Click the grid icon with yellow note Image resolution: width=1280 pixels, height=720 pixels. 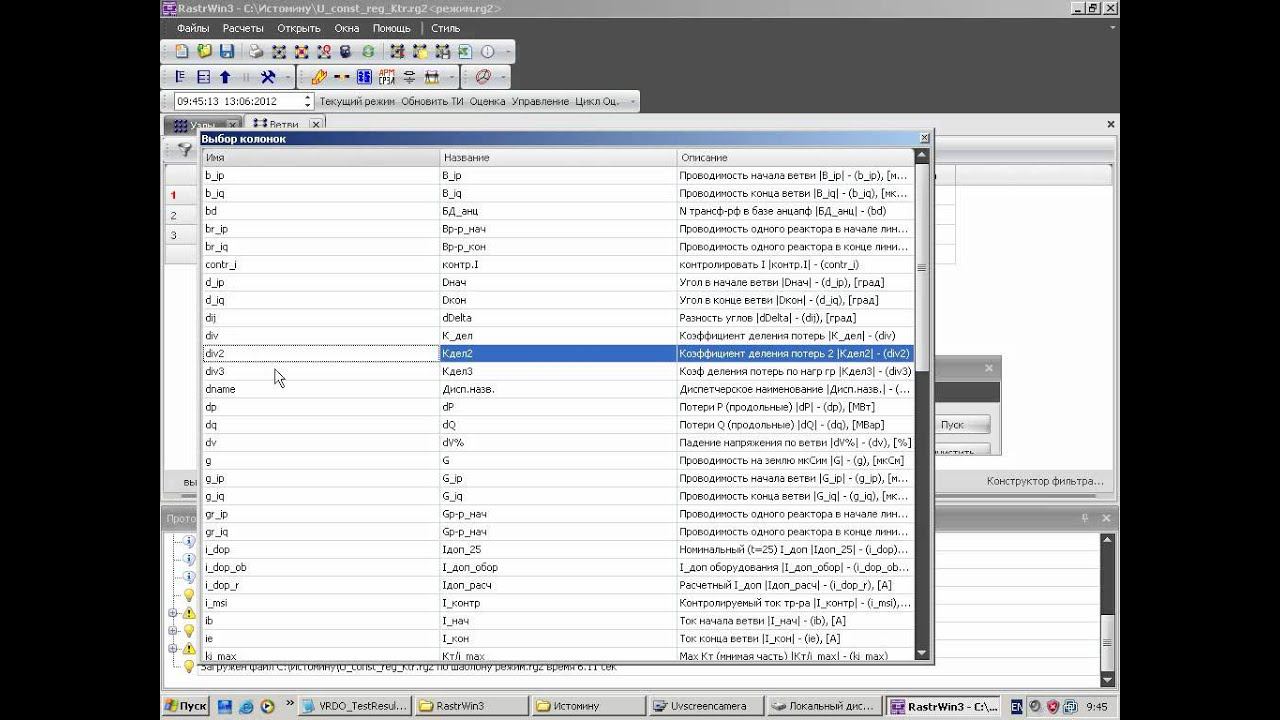(x=420, y=51)
